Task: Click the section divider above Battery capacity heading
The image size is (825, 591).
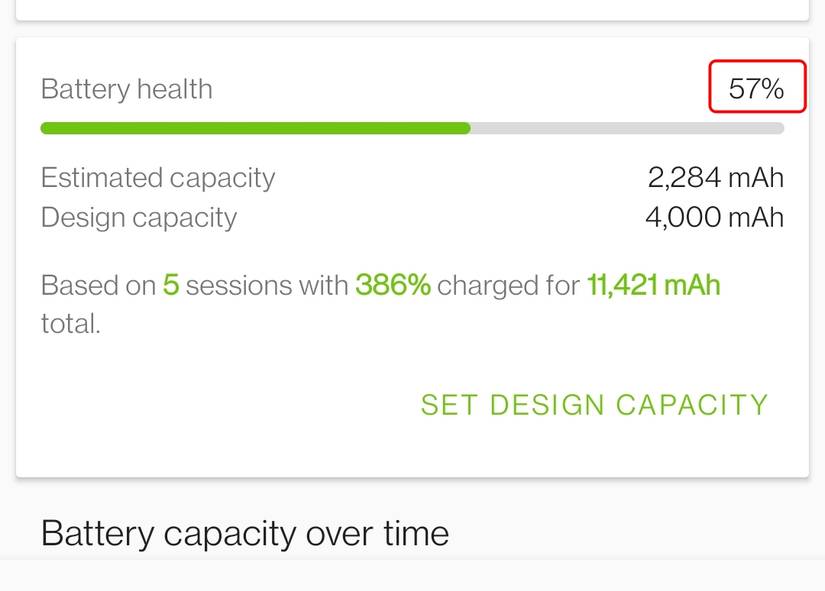Action: [412, 490]
